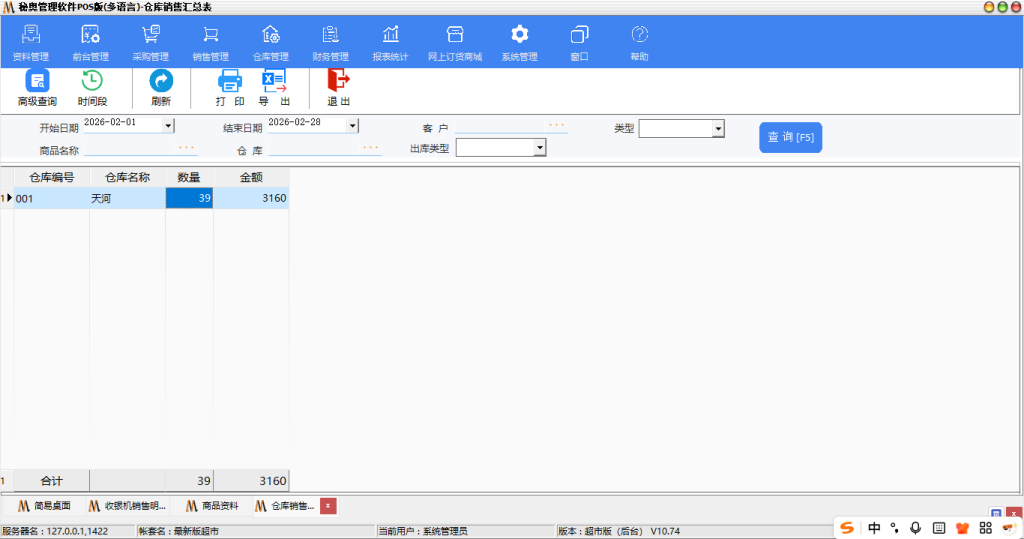The width and height of the screenshot is (1024, 539).
Task: Click the 高级查询 advanced query icon
Action: pos(37,83)
